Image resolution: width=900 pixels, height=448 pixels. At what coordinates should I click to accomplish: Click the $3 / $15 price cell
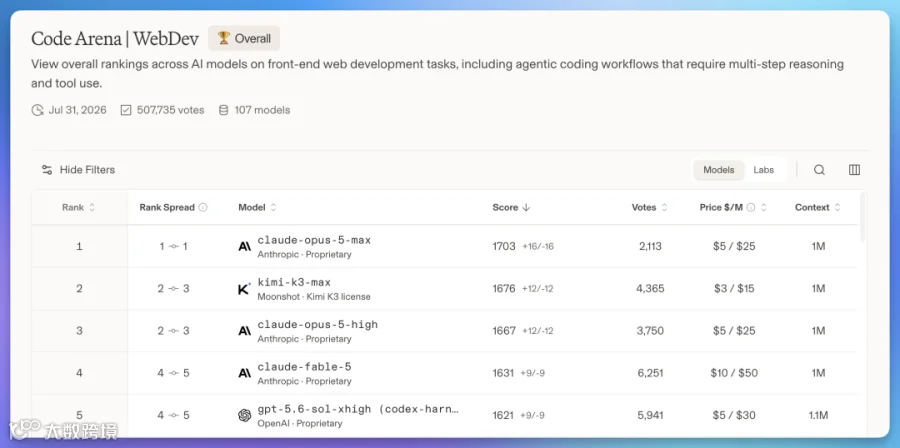734,289
